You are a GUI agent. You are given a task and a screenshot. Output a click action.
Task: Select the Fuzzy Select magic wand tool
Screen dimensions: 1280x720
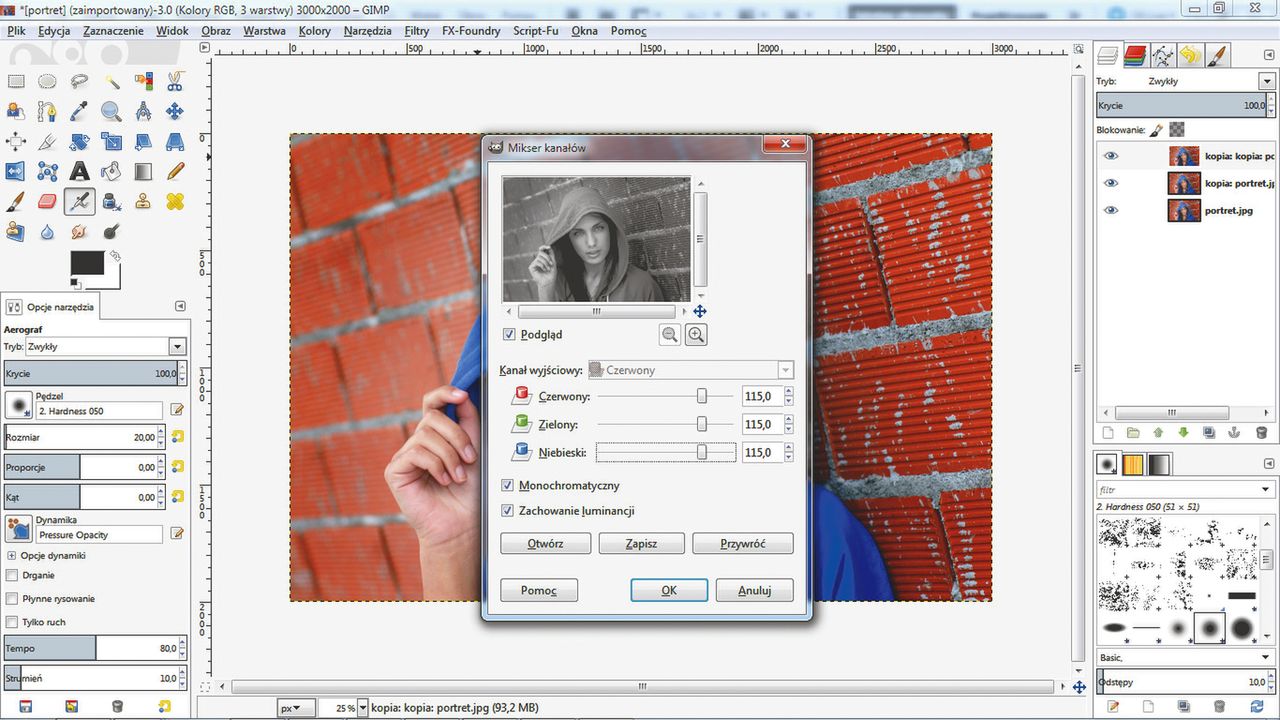click(x=111, y=82)
